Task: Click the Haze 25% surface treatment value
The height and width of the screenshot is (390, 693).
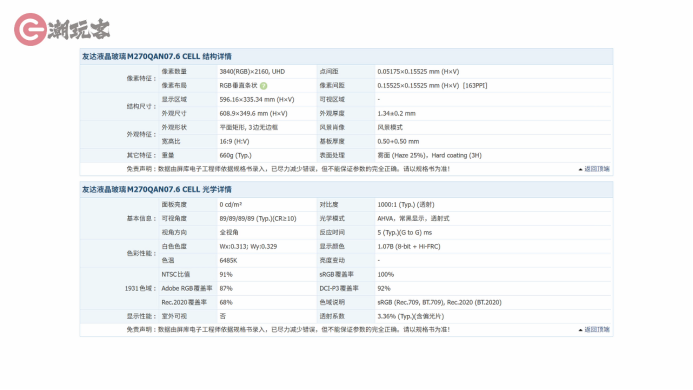Action: pyautogui.click(x=430, y=156)
